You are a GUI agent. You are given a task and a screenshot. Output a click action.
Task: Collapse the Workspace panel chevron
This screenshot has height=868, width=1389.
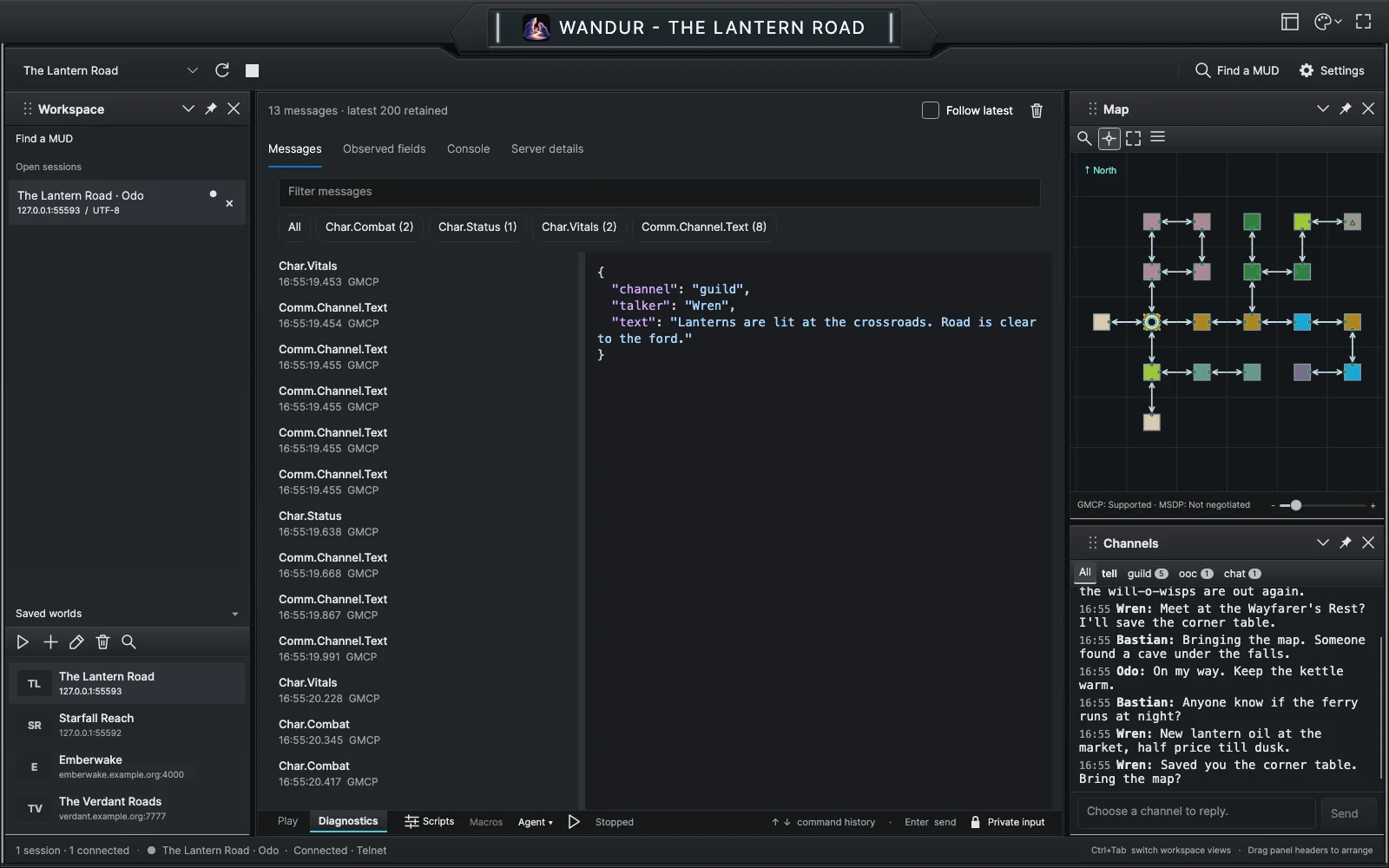(188, 108)
